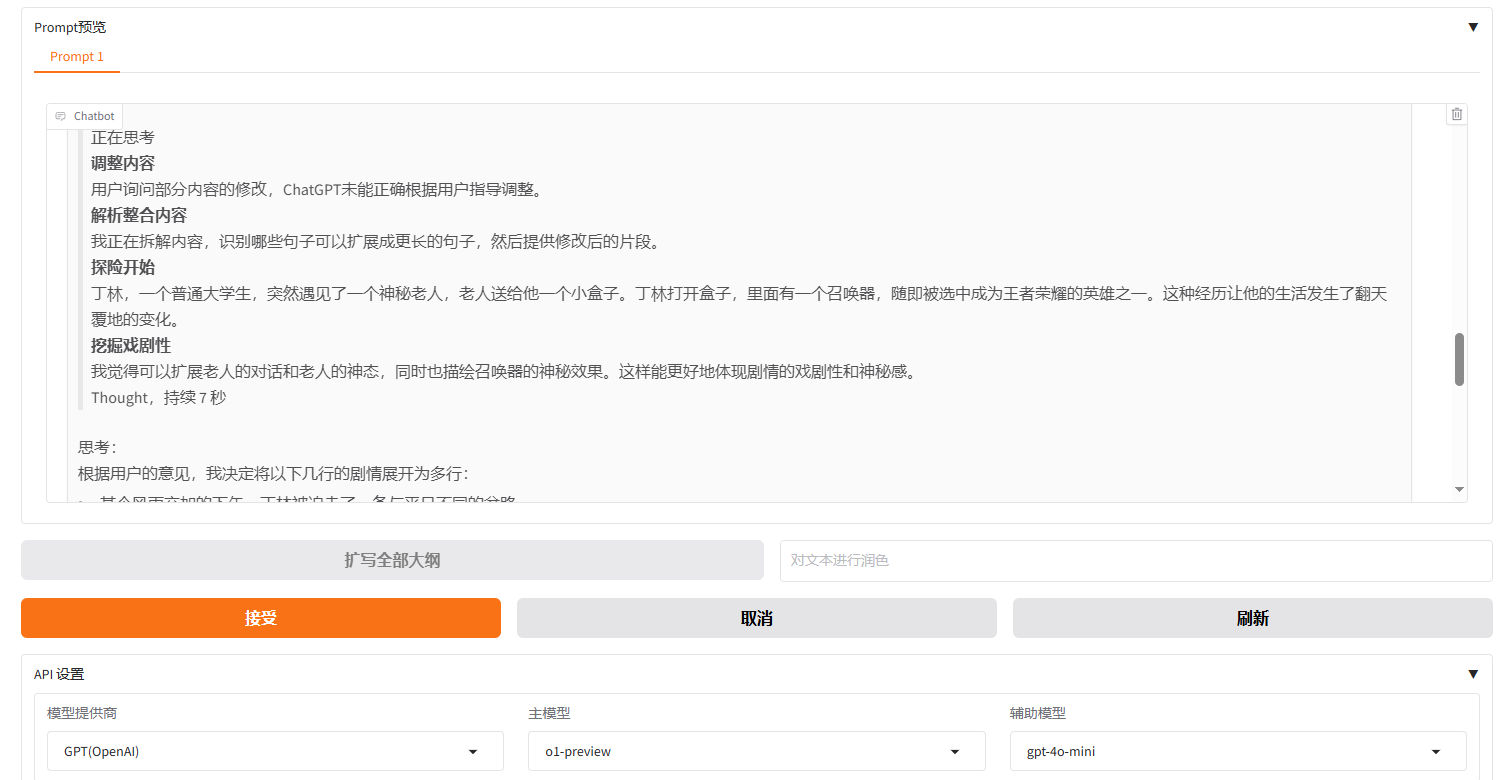Click the 取消 button
Screen dimensions: 1503x780
point(757,618)
